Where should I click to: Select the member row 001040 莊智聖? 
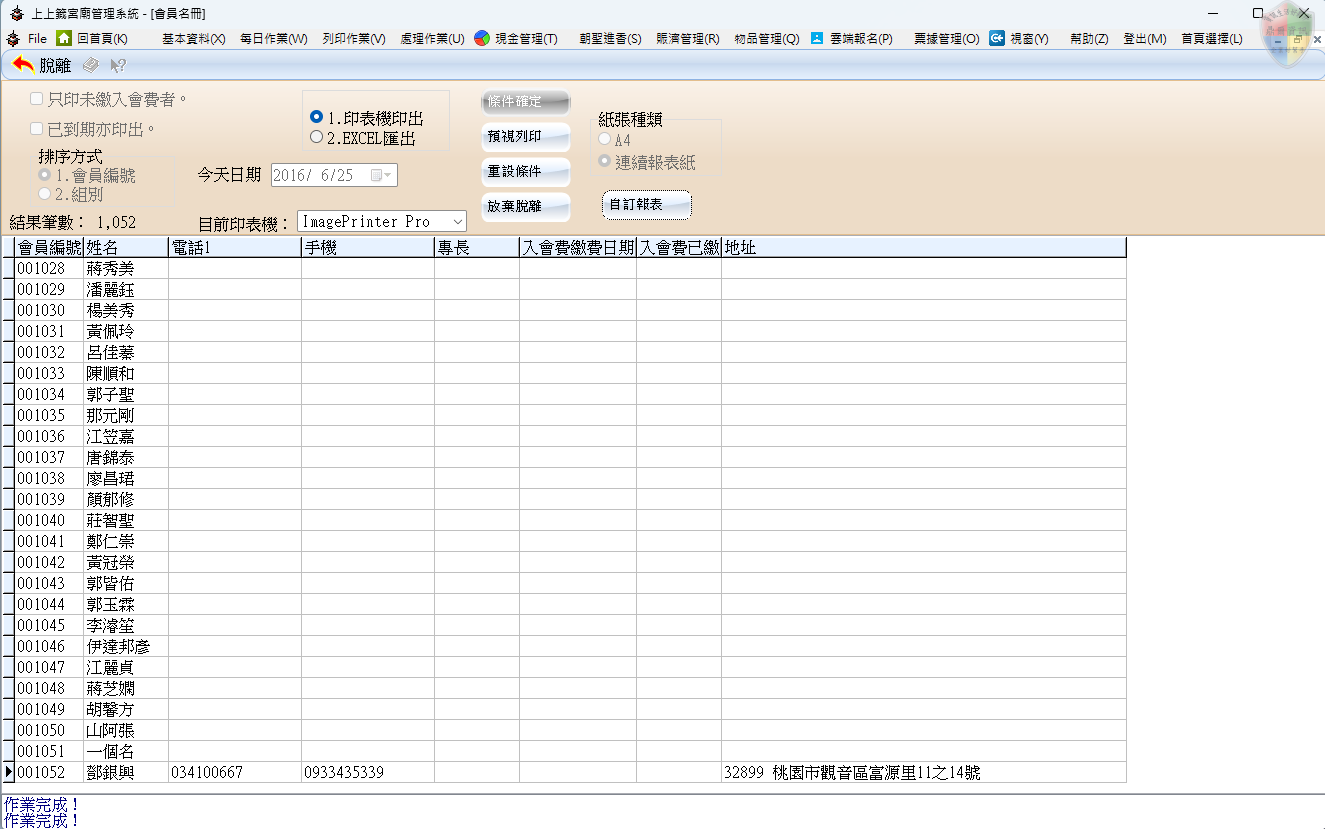click(x=110, y=520)
